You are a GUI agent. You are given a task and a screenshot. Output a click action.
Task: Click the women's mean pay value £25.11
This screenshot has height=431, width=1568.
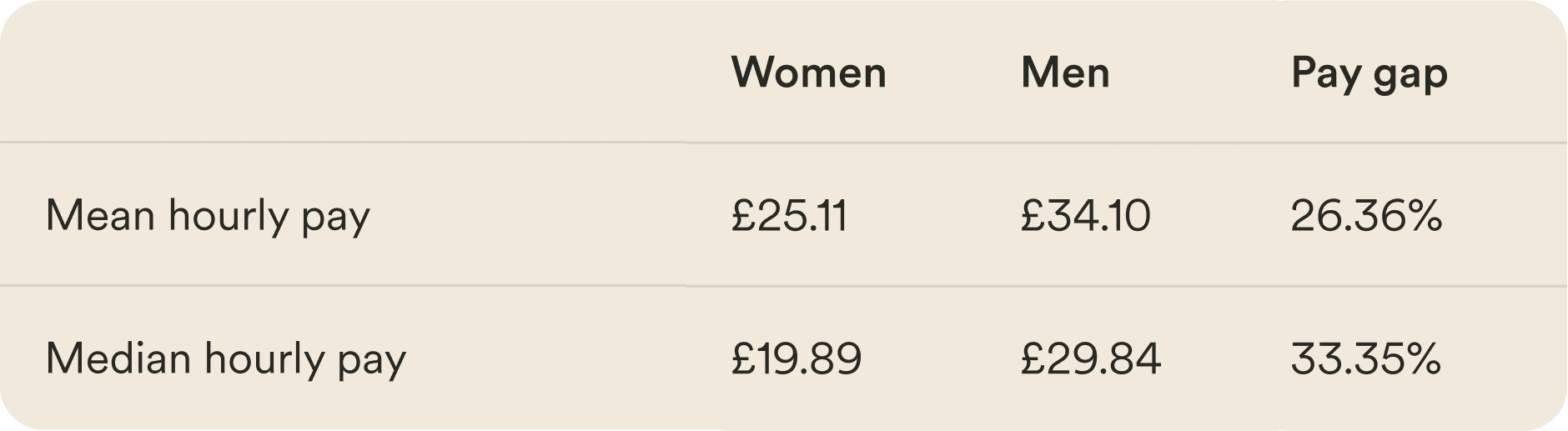pos(789,216)
